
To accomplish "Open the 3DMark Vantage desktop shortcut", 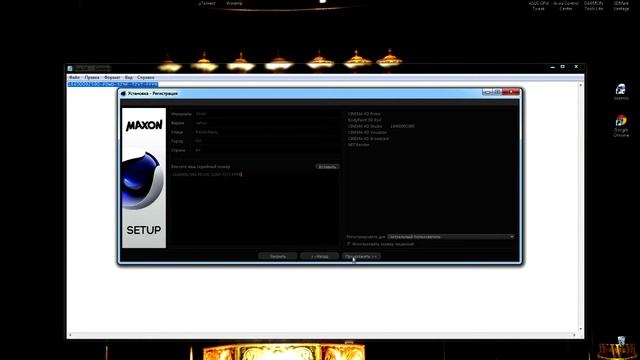I will pos(621,5).
